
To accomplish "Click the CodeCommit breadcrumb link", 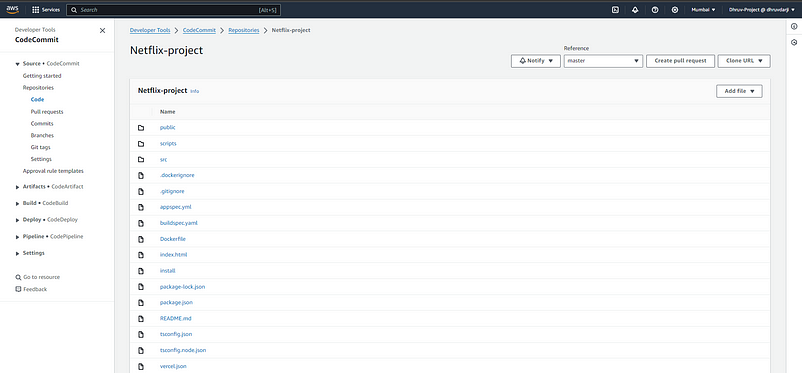I will coord(199,30).
